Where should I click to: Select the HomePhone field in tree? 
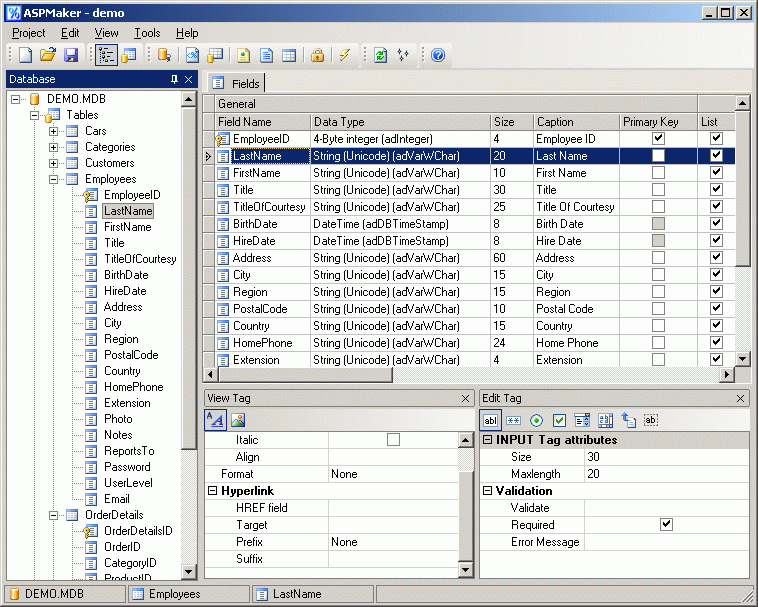(x=133, y=387)
